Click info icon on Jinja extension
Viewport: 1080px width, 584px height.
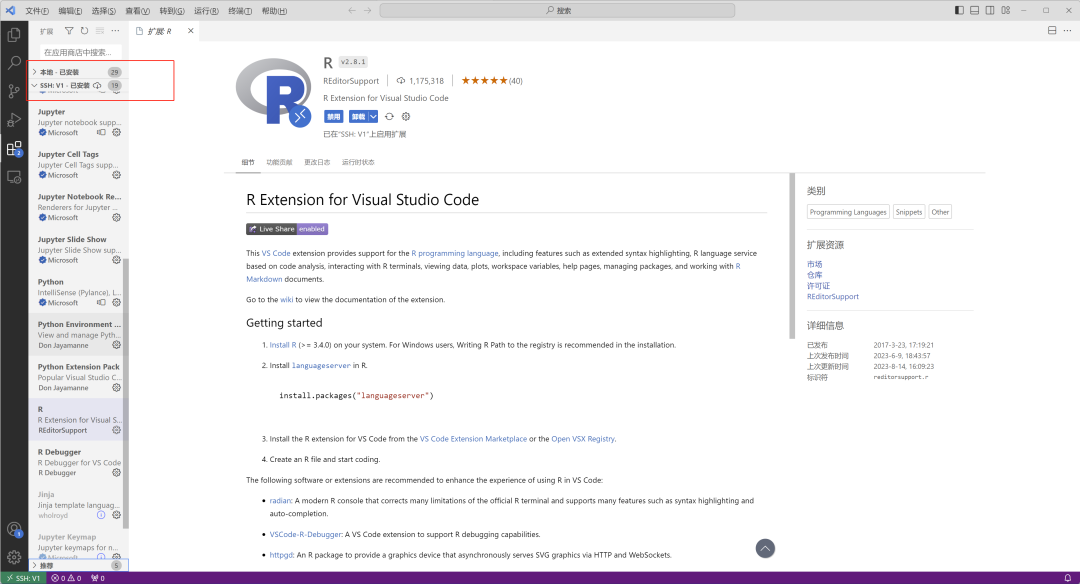tap(101, 515)
